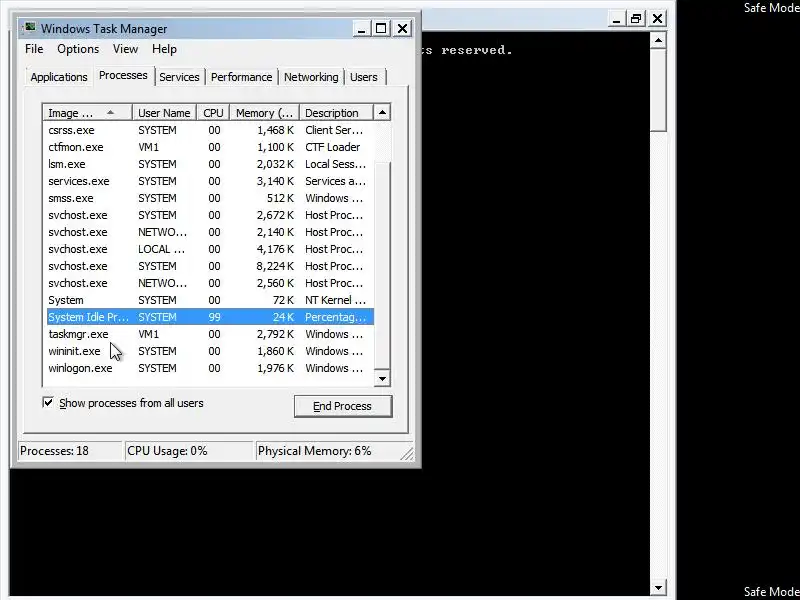Image resolution: width=800 pixels, height=600 pixels.
Task: Switch to the Services tab
Action: (x=179, y=77)
